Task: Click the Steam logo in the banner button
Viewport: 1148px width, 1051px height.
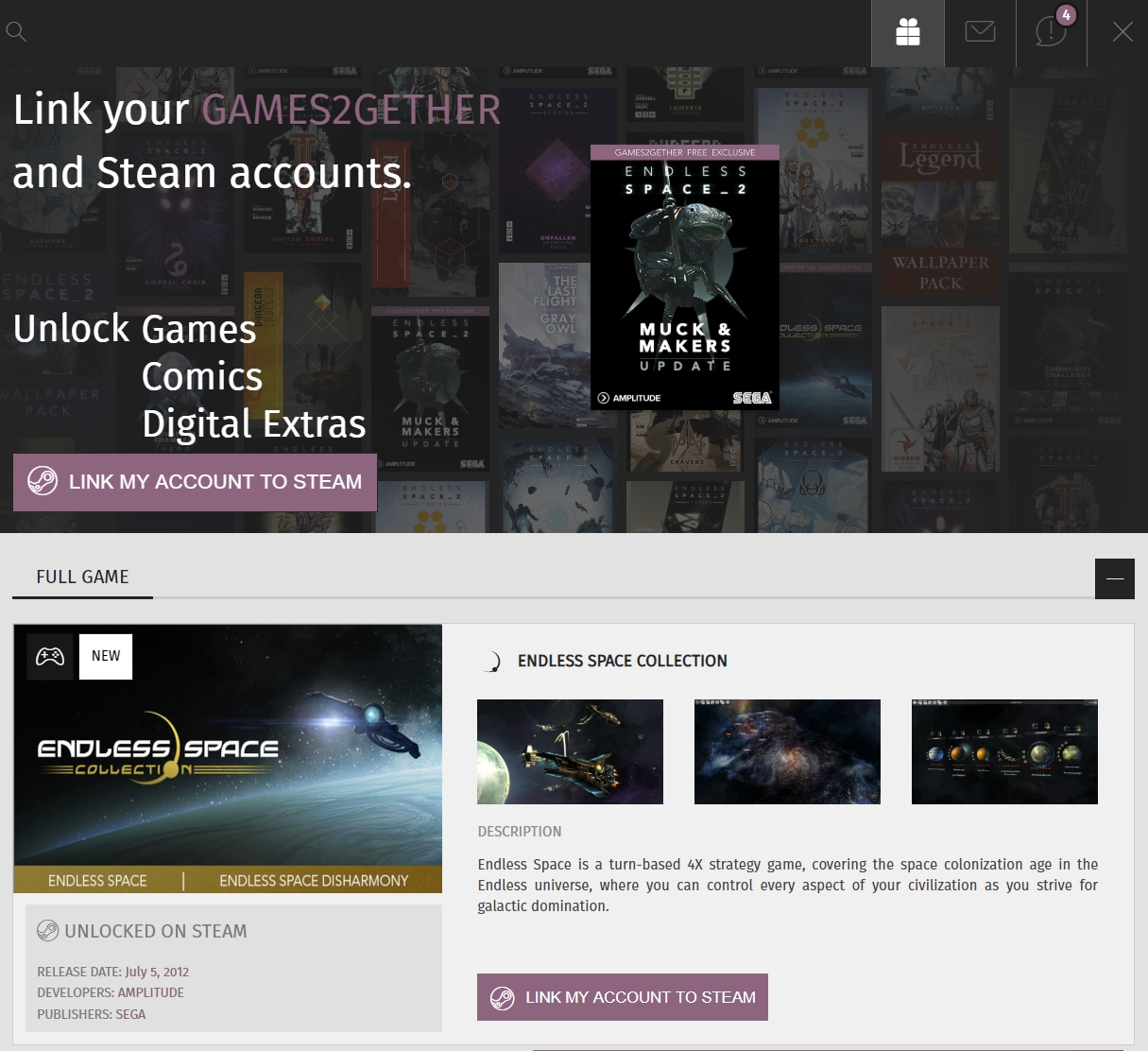Action: click(42, 482)
